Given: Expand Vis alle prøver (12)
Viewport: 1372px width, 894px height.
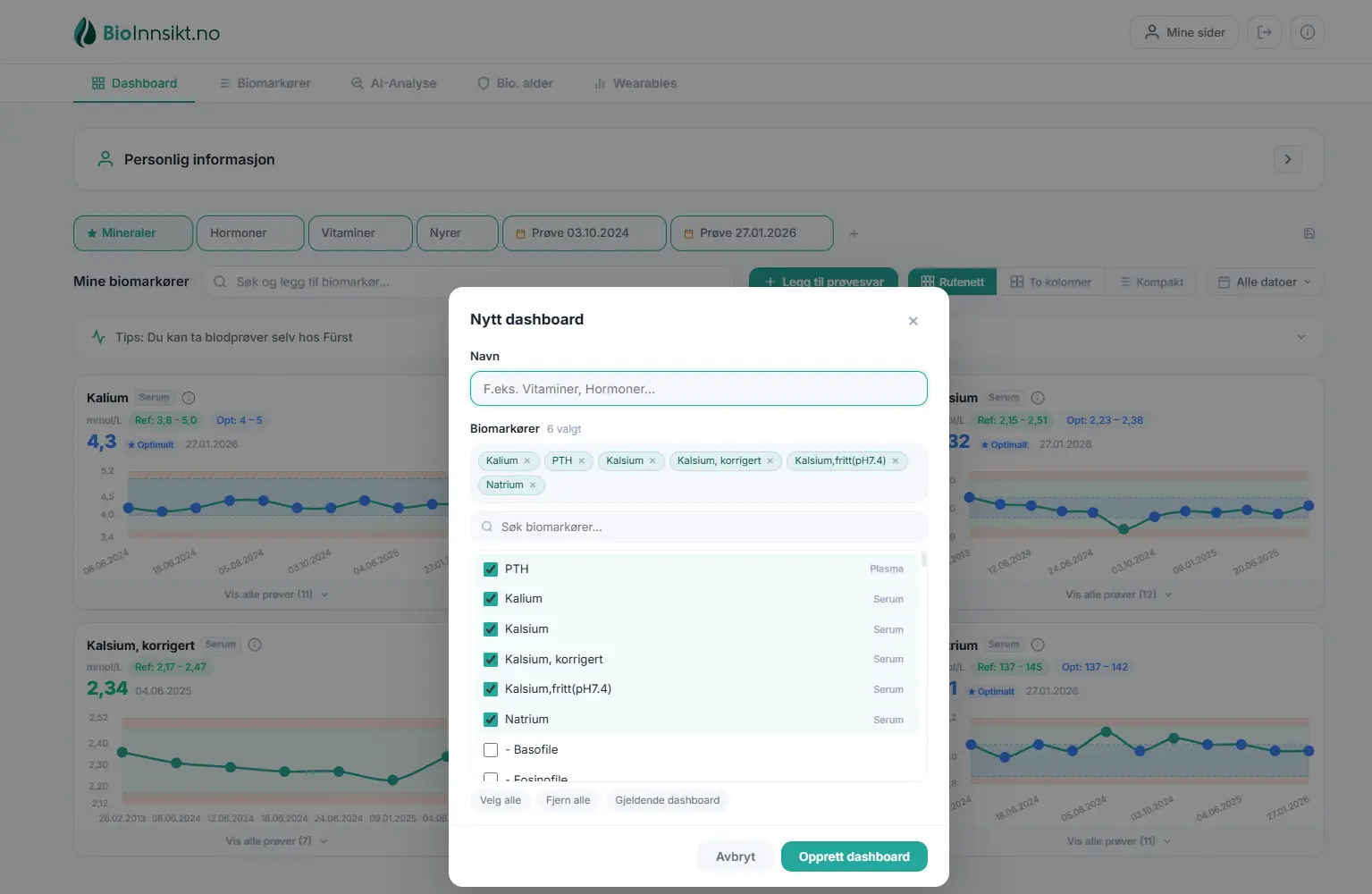Looking at the screenshot, I should pos(1118,595).
